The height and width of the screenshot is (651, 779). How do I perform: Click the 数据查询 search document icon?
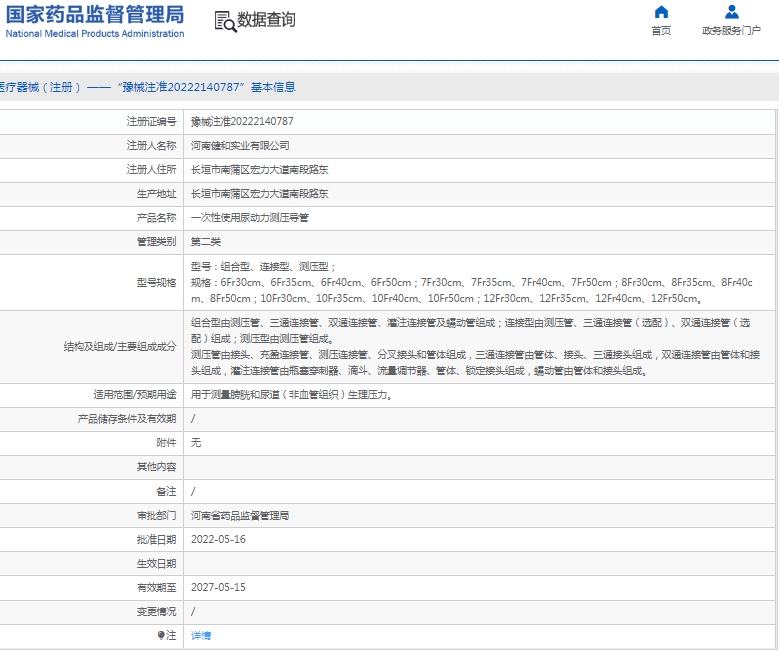(225, 21)
